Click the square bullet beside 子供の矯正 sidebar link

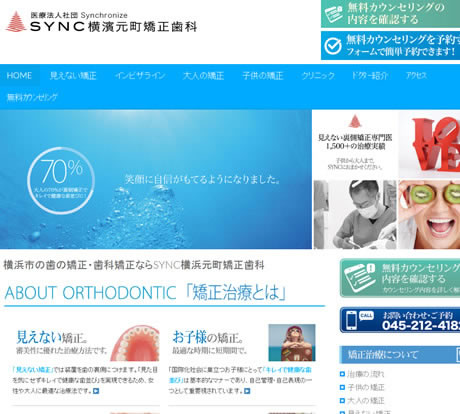pos(342,387)
